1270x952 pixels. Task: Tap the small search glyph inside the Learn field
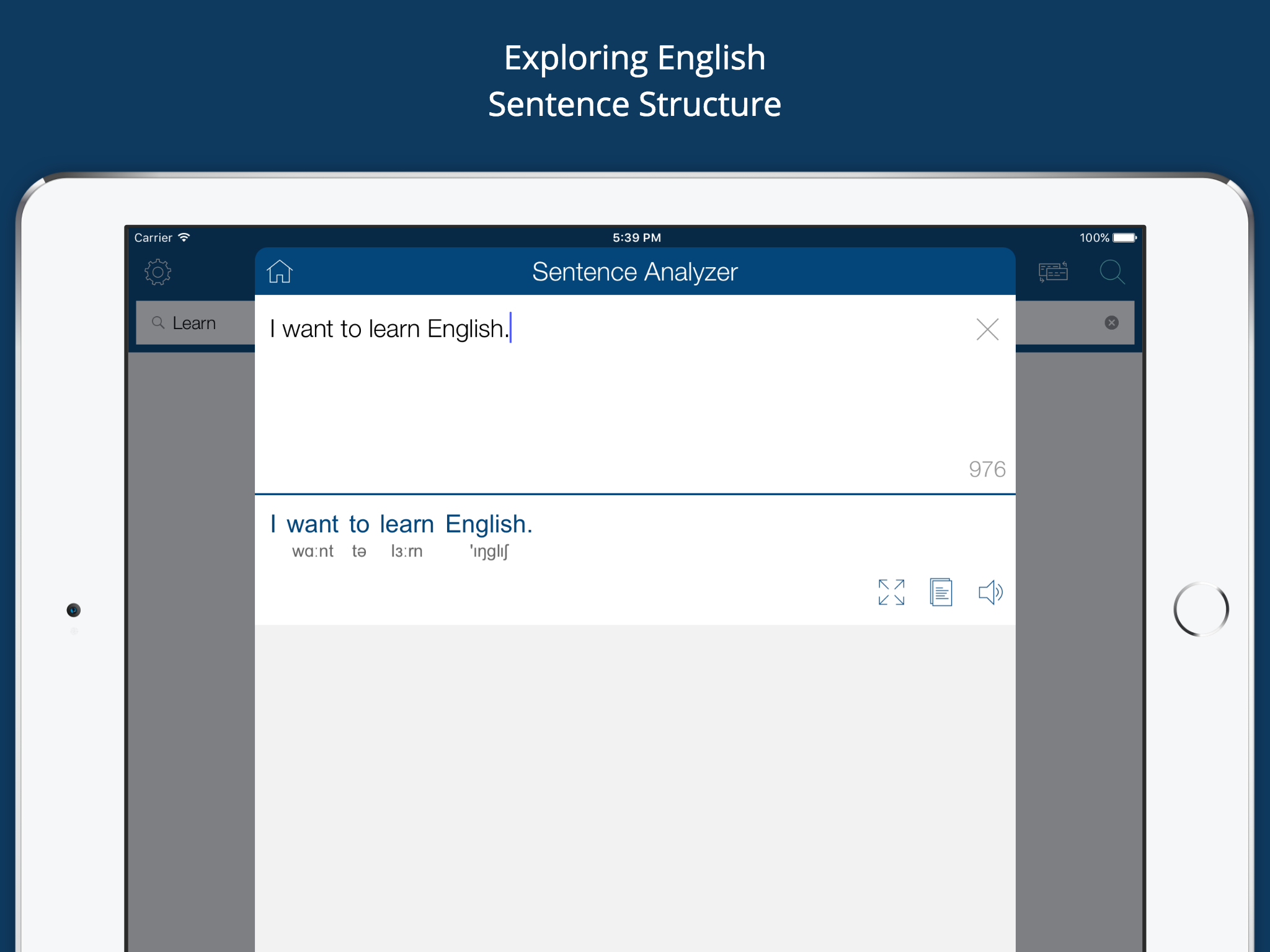(158, 322)
